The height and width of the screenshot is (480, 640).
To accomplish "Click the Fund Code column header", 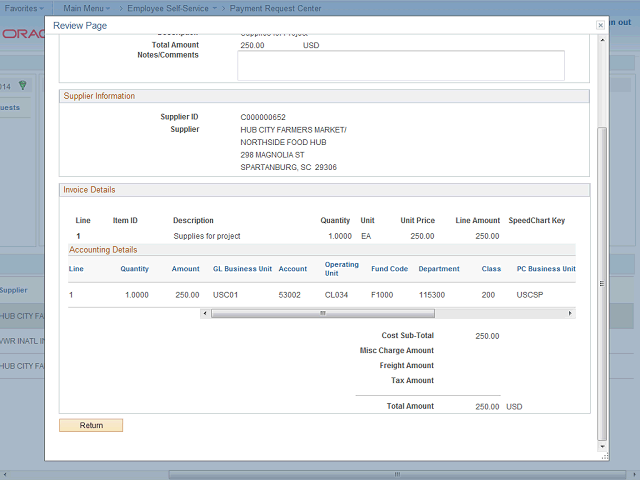I will coord(389,269).
